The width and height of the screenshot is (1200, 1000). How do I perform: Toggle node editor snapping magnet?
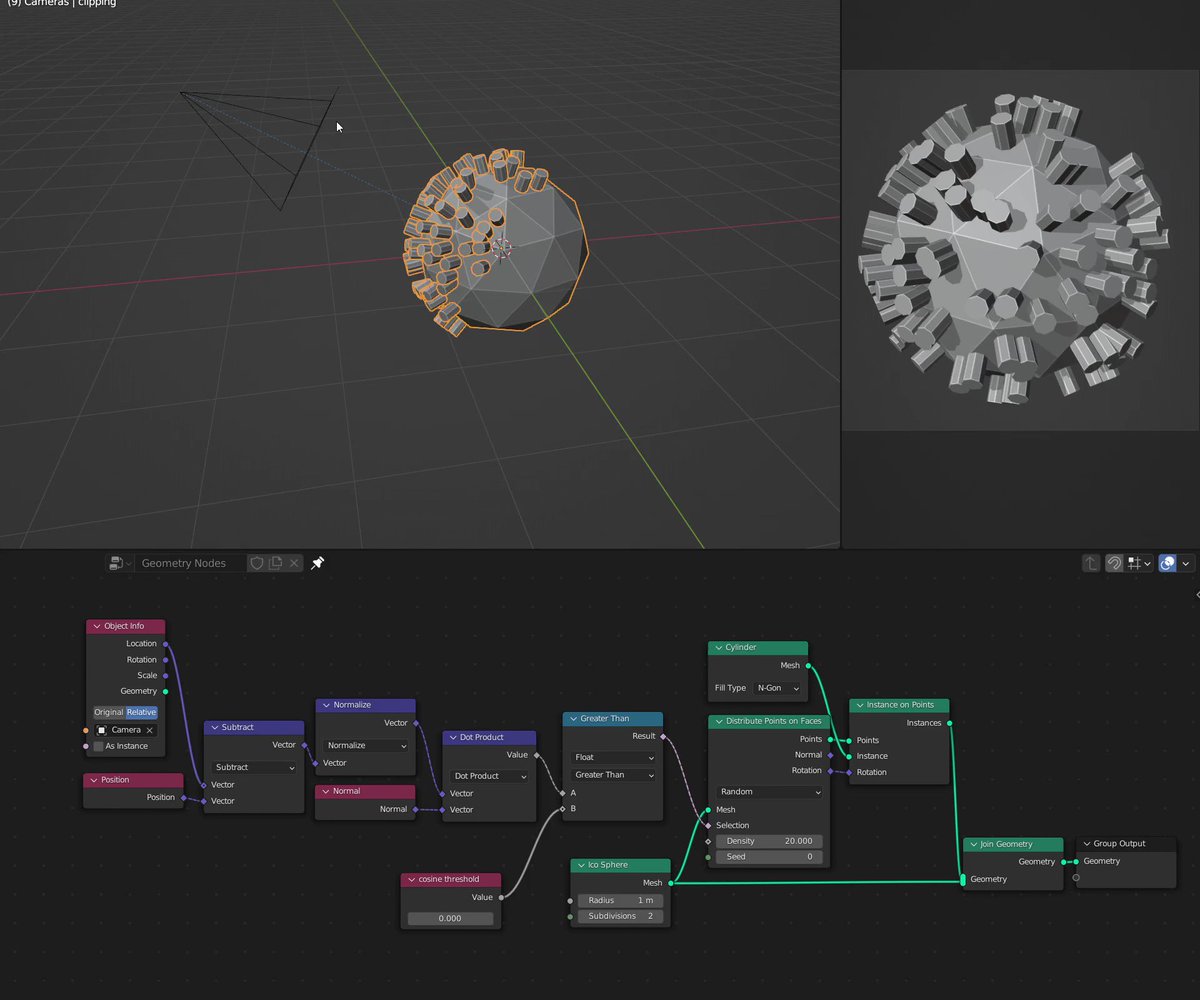pos(1114,563)
